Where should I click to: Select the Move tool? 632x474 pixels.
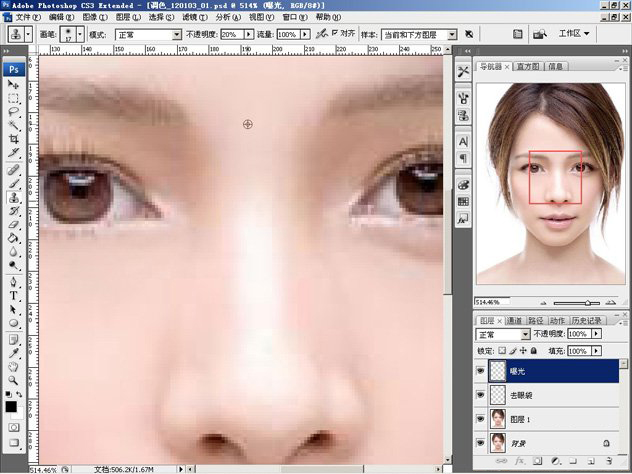(x=14, y=85)
